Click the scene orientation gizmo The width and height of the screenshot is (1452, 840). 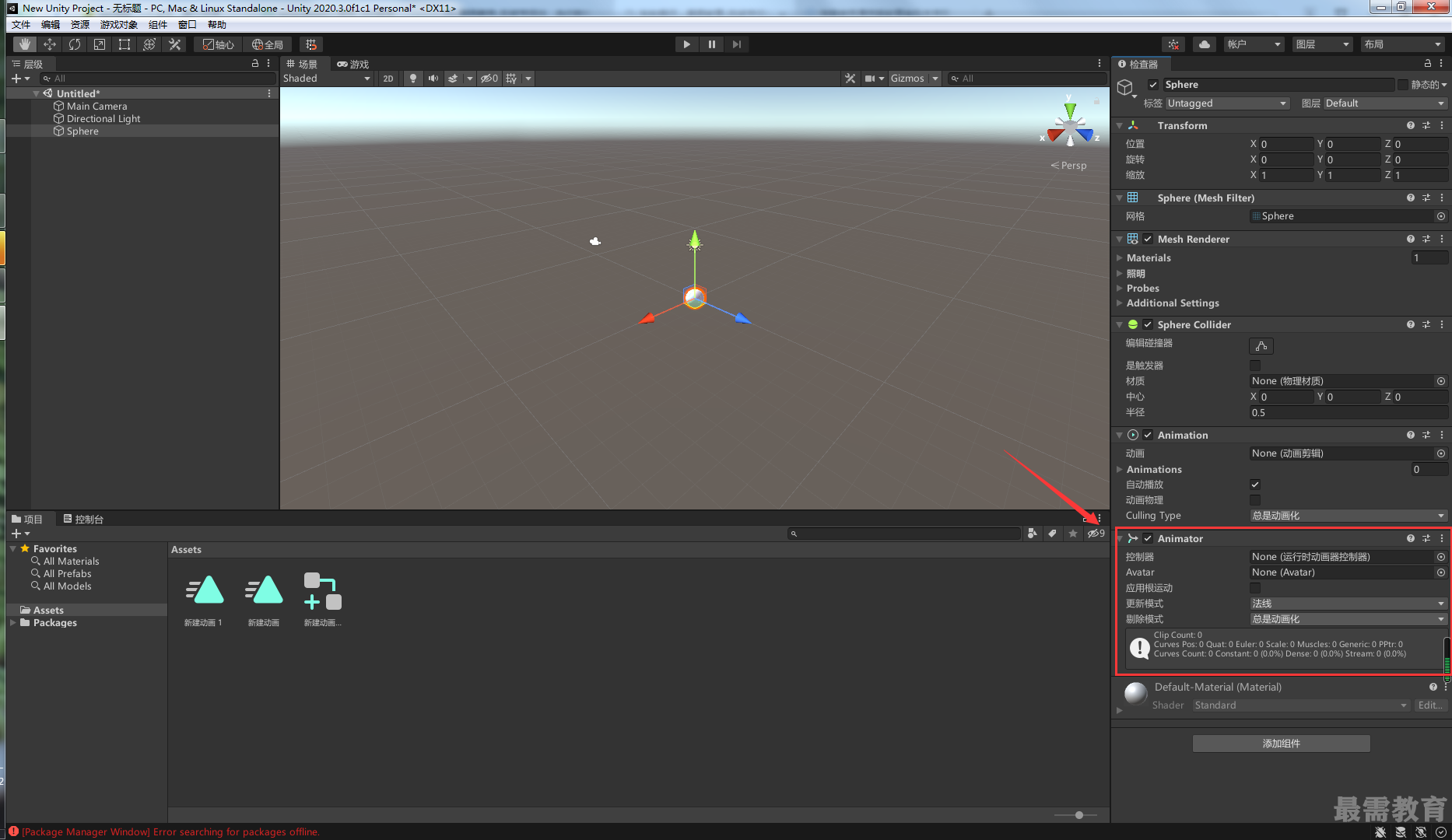tap(1070, 124)
